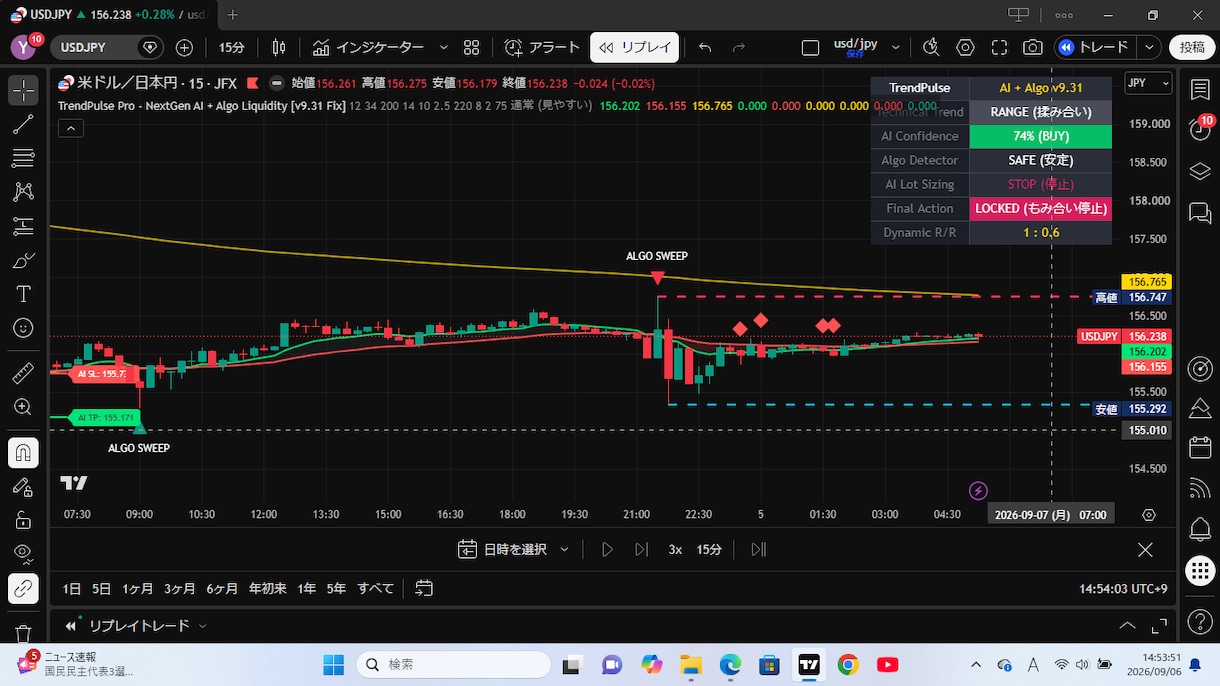Expand the トレード dropdown arrow
This screenshot has width=1220, height=686.
(1150, 47)
